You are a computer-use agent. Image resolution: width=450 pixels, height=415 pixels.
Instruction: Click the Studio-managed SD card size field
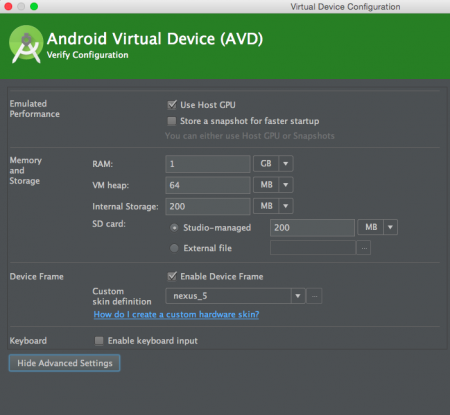coord(312,228)
